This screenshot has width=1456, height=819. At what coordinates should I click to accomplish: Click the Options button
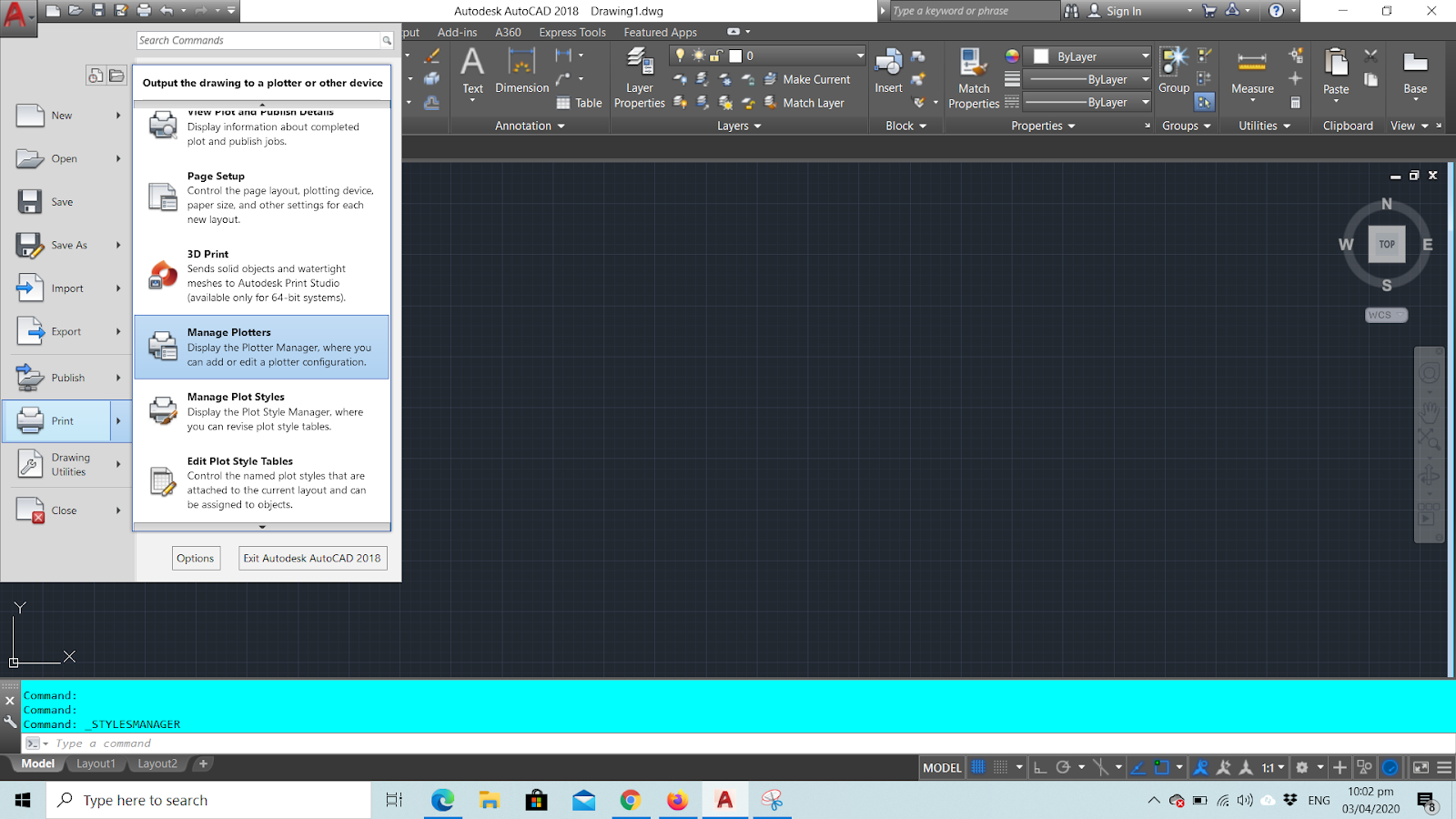click(x=196, y=558)
